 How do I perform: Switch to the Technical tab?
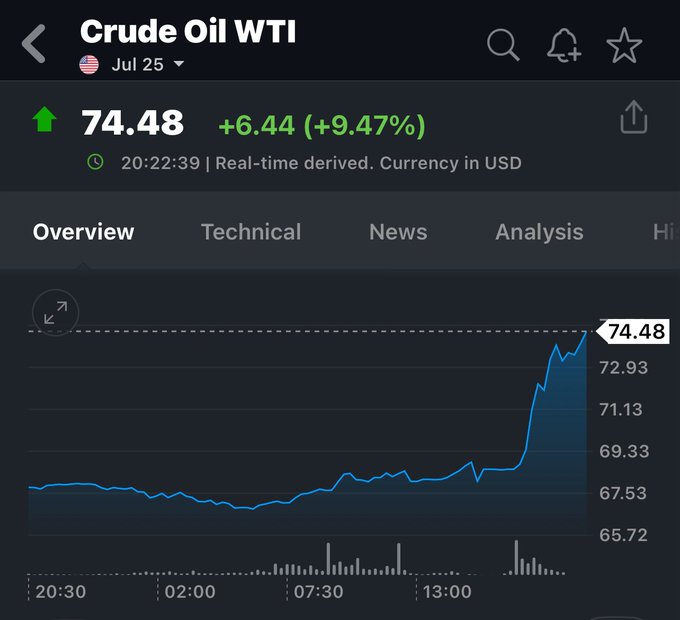[x=251, y=232]
